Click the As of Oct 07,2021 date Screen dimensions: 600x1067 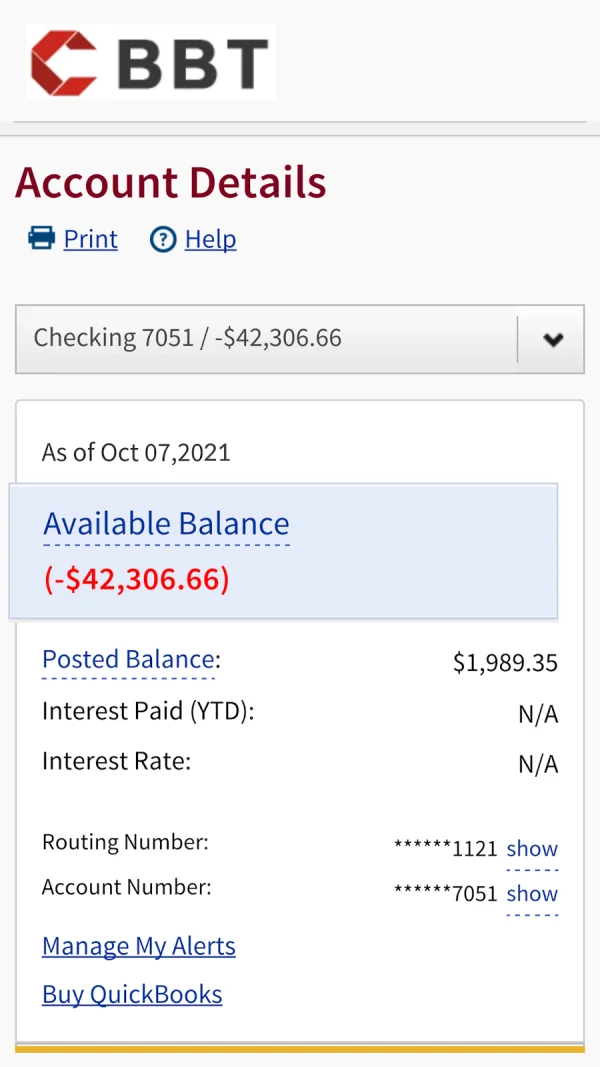click(x=136, y=452)
